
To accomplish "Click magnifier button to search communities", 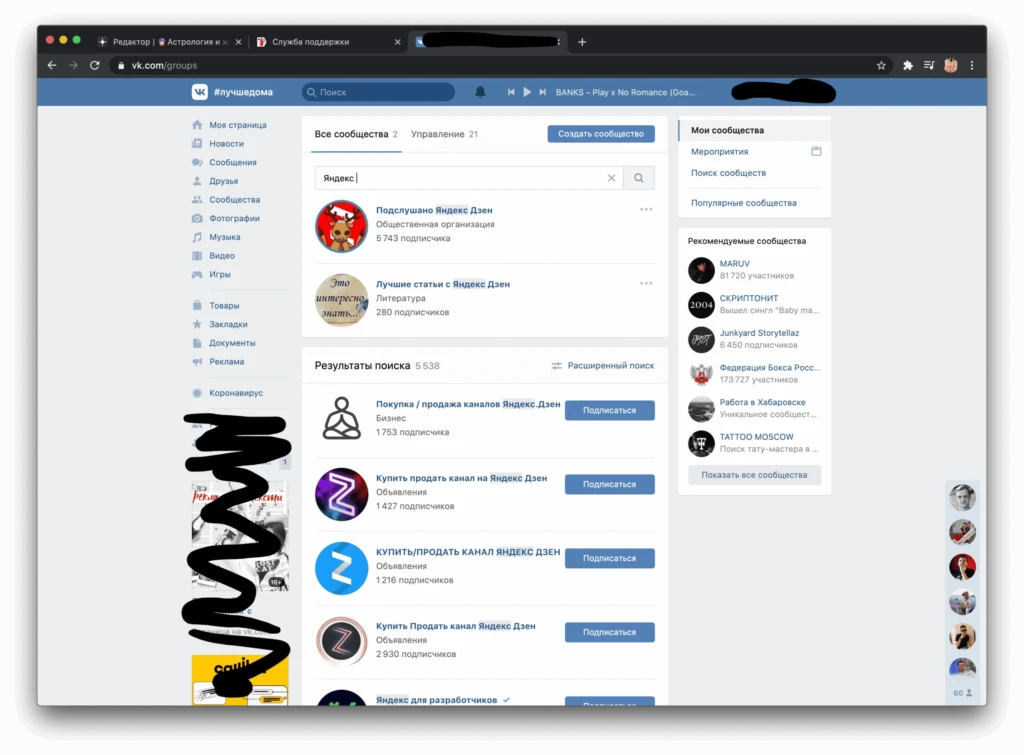I will point(639,178).
